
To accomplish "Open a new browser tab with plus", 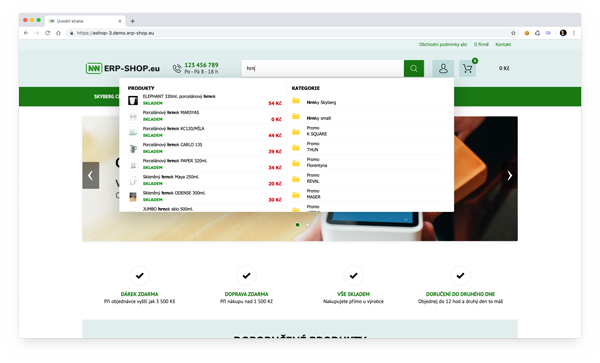I will point(132,21).
